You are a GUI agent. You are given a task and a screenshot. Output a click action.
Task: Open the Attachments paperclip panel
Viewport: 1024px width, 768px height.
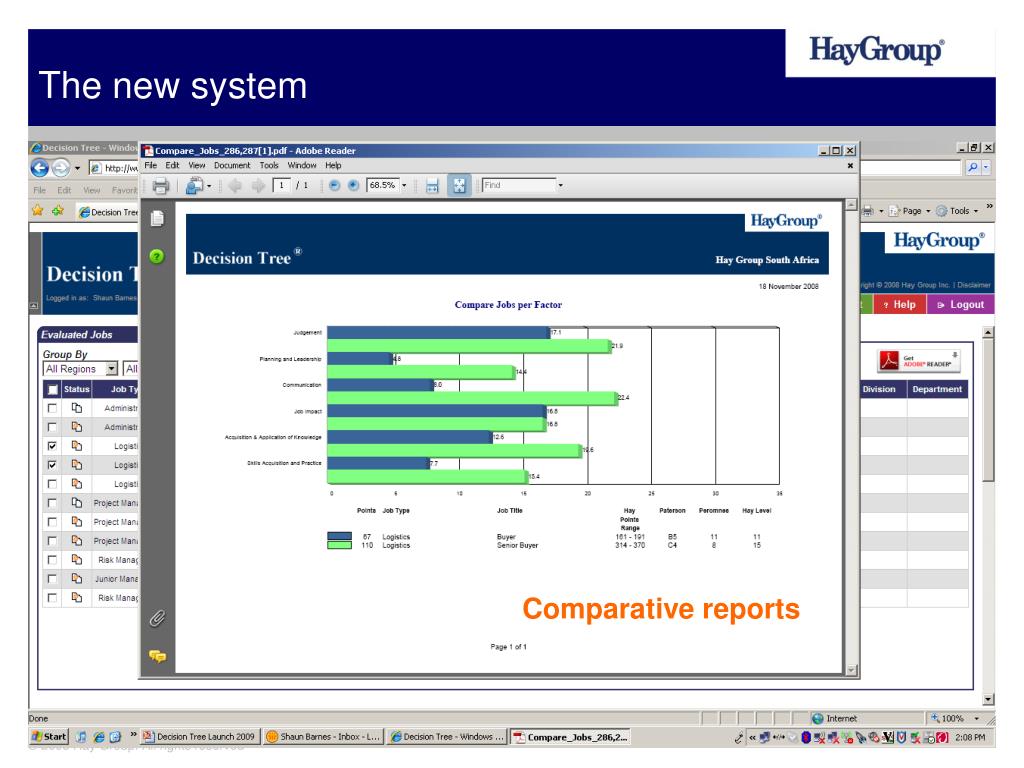tap(157, 618)
